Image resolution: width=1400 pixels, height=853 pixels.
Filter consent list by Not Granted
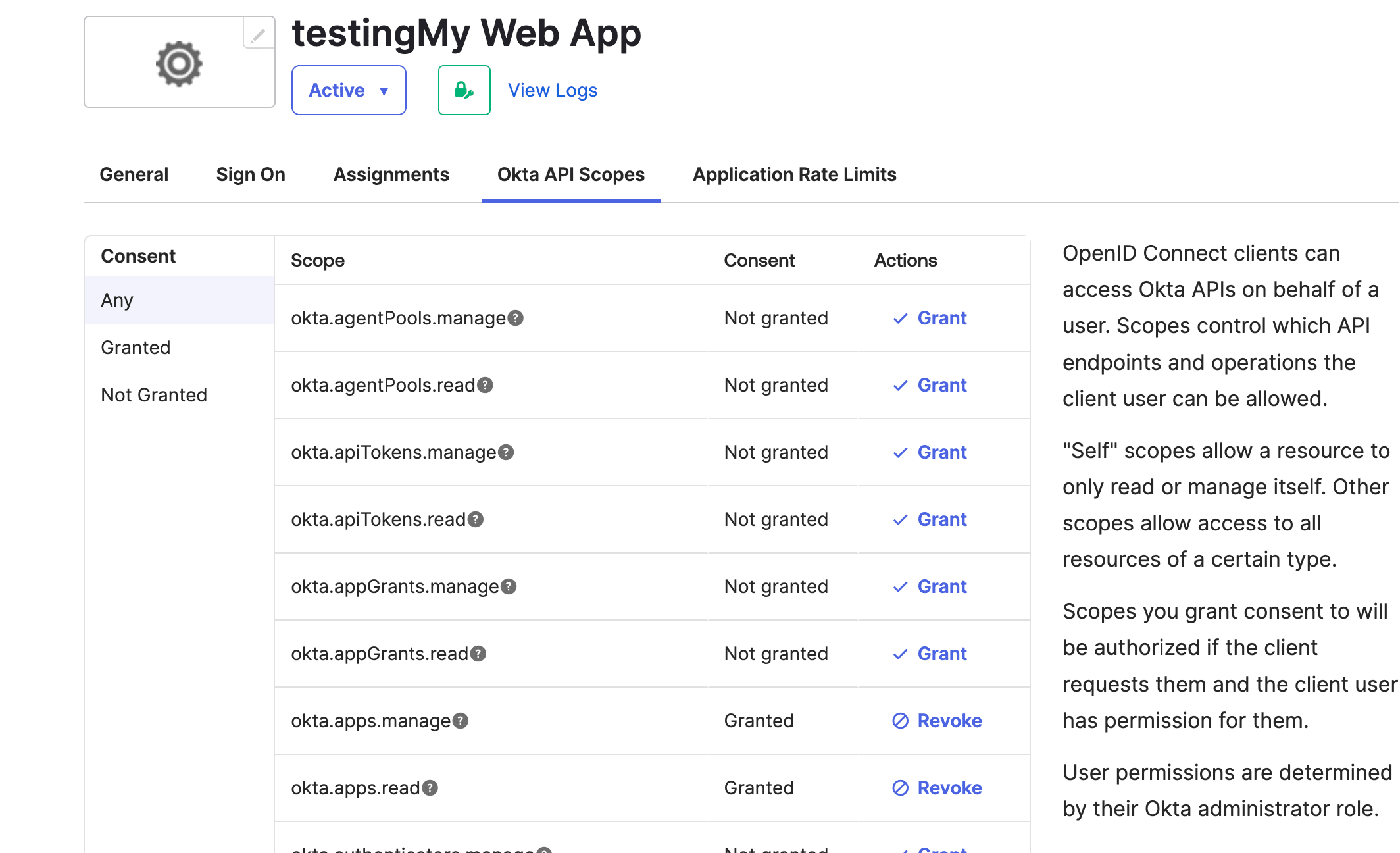tap(154, 395)
